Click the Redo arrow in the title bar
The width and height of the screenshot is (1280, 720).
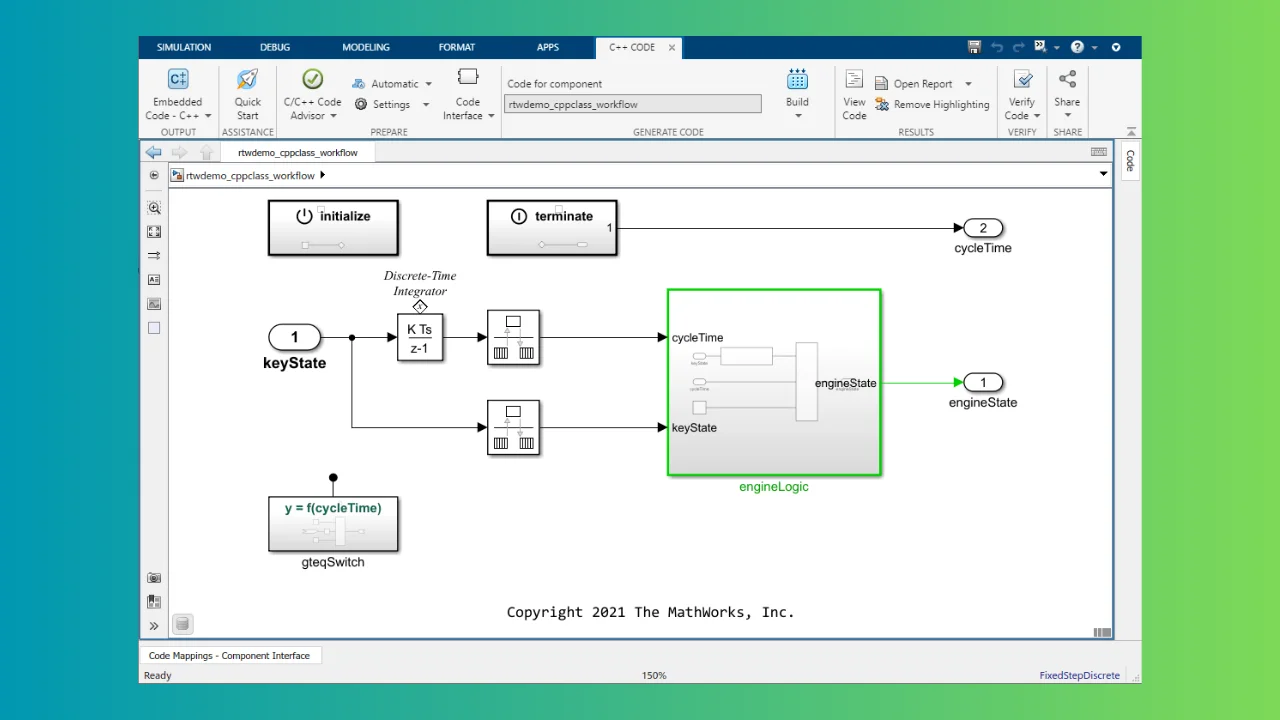click(1019, 47)
